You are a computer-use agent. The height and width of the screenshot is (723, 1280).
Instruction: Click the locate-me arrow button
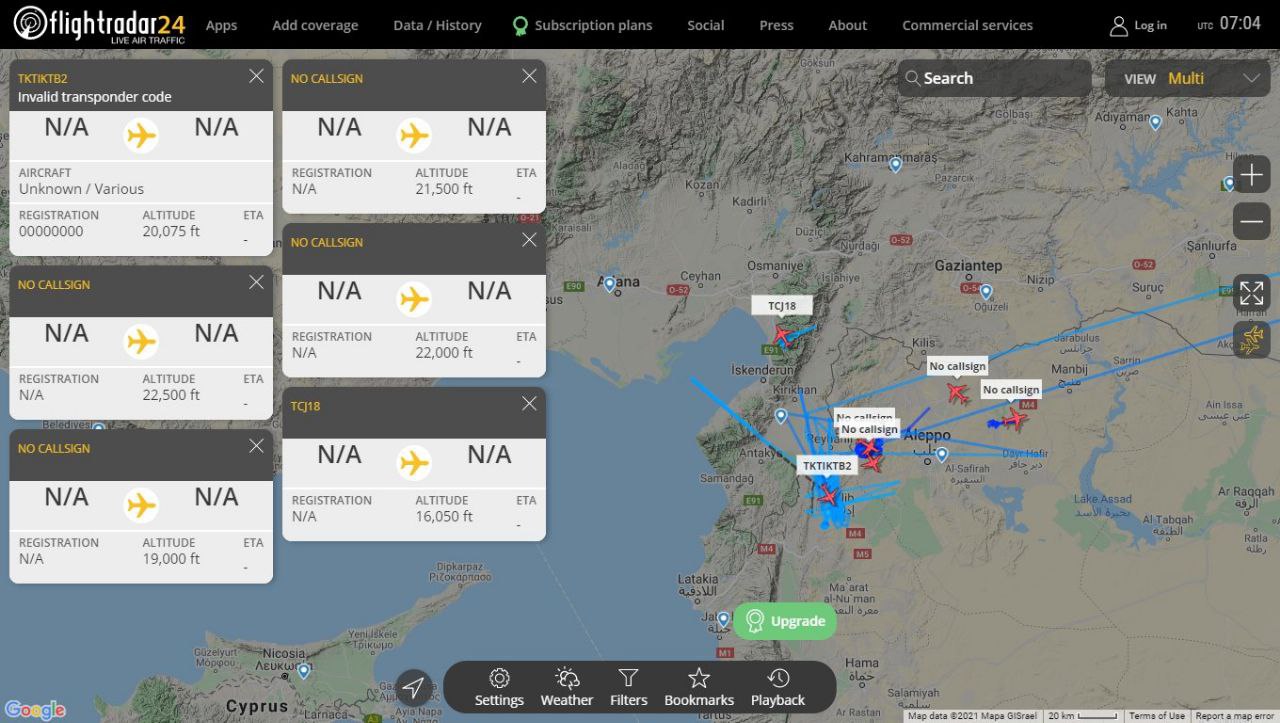pyautogui.click(x=414, y=688)
